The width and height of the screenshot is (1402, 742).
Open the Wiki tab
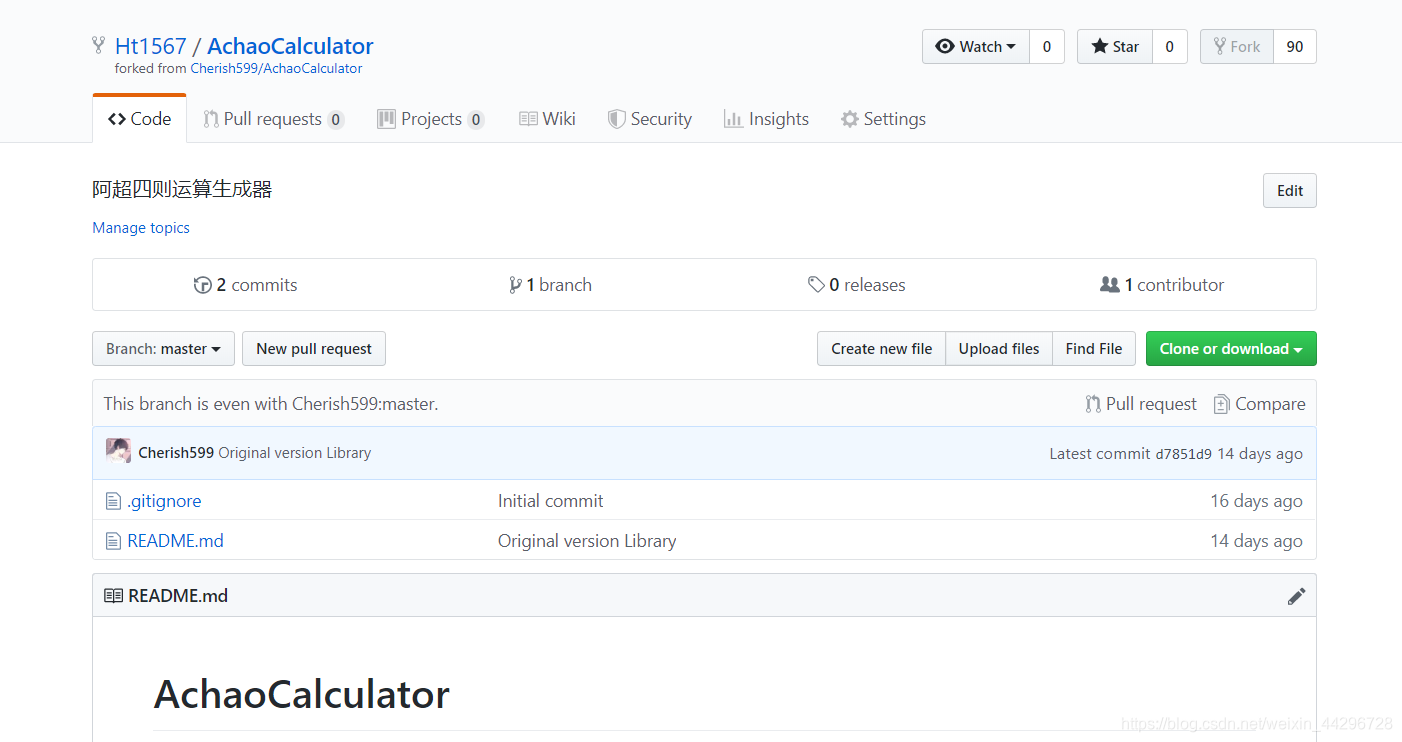click(x=547, y=119)
